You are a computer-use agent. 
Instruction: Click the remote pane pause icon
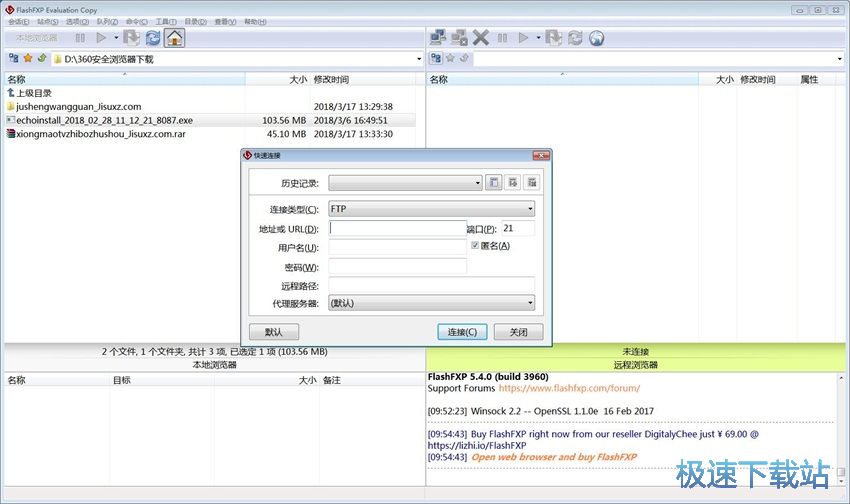(503, 38)
